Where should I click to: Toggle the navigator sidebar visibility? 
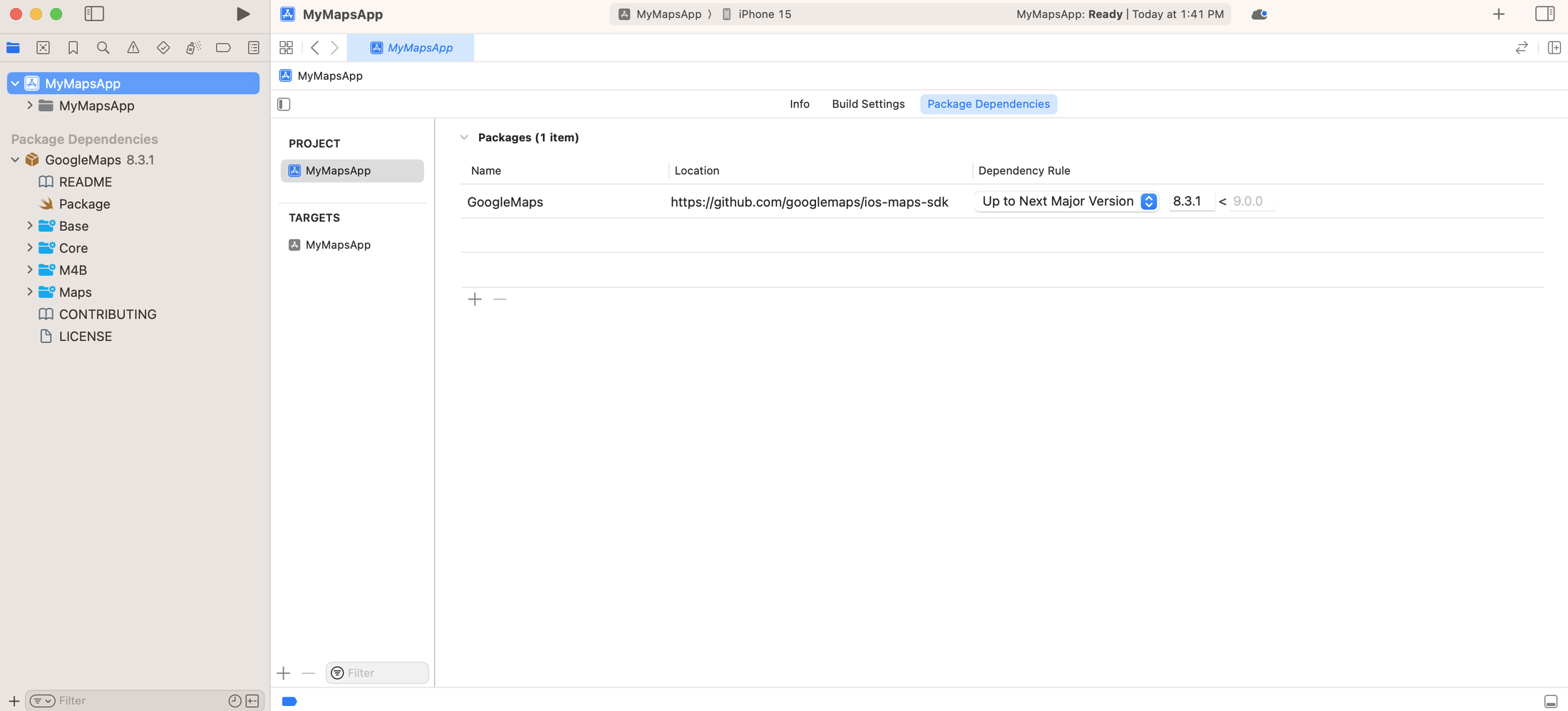(x=94, y=14)
